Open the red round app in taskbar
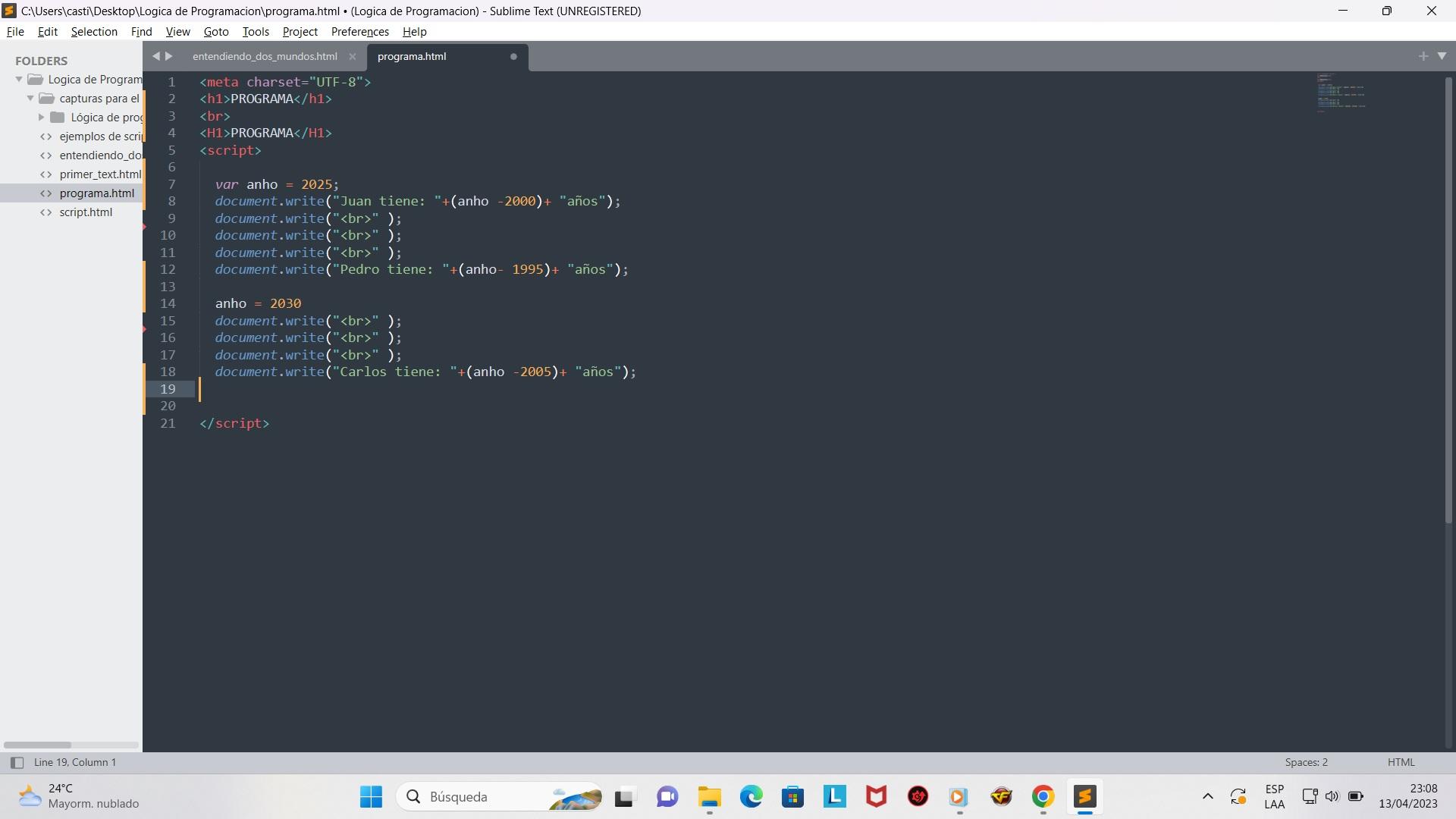Screen dimensions: 1456x819 coord(918,797)
